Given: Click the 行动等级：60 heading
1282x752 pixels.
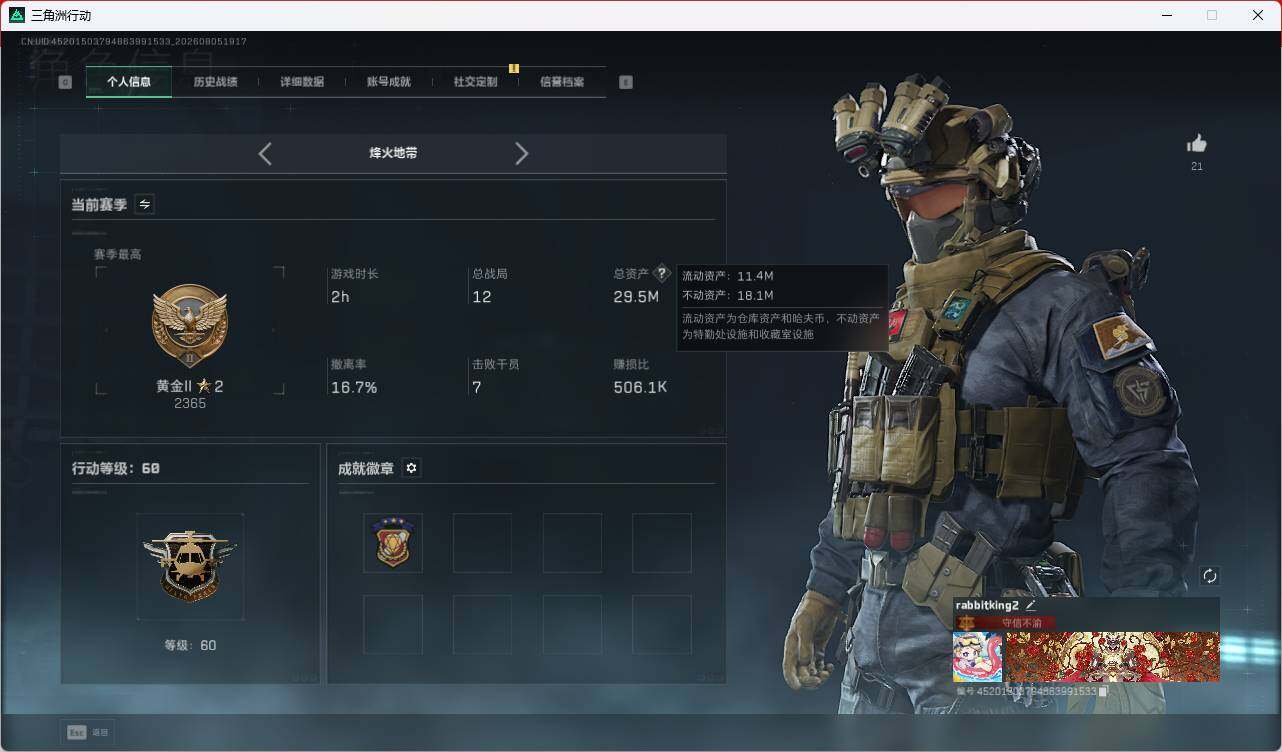Looking at the screenshot, I should (116, 468).
